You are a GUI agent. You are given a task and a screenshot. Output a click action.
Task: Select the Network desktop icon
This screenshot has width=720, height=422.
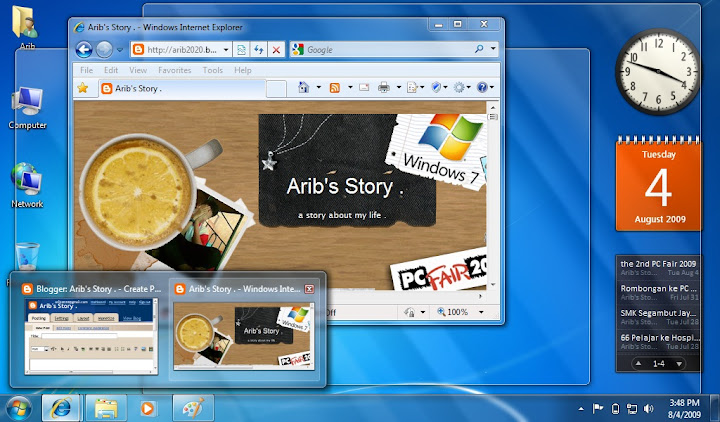[27, 186]
